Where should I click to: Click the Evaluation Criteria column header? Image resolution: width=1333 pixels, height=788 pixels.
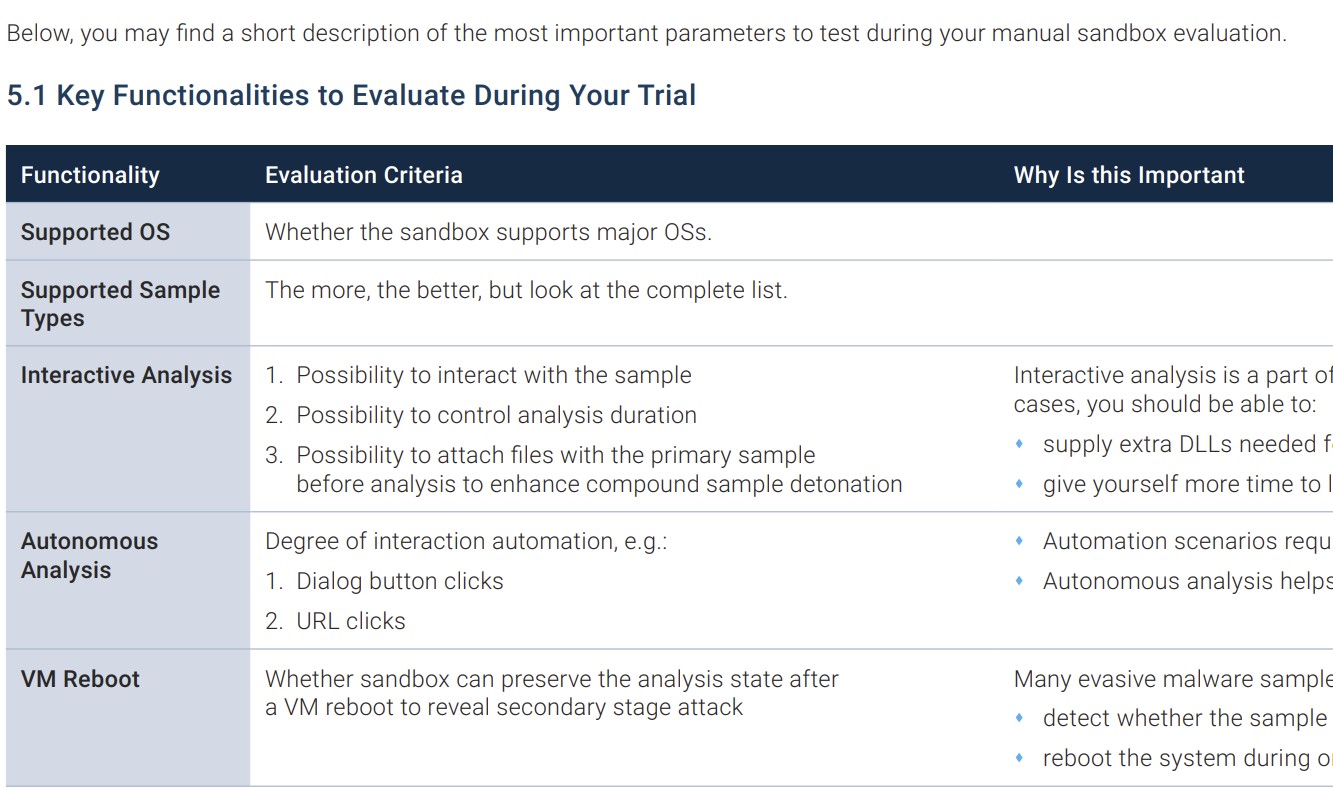click(x=364, y=175)
